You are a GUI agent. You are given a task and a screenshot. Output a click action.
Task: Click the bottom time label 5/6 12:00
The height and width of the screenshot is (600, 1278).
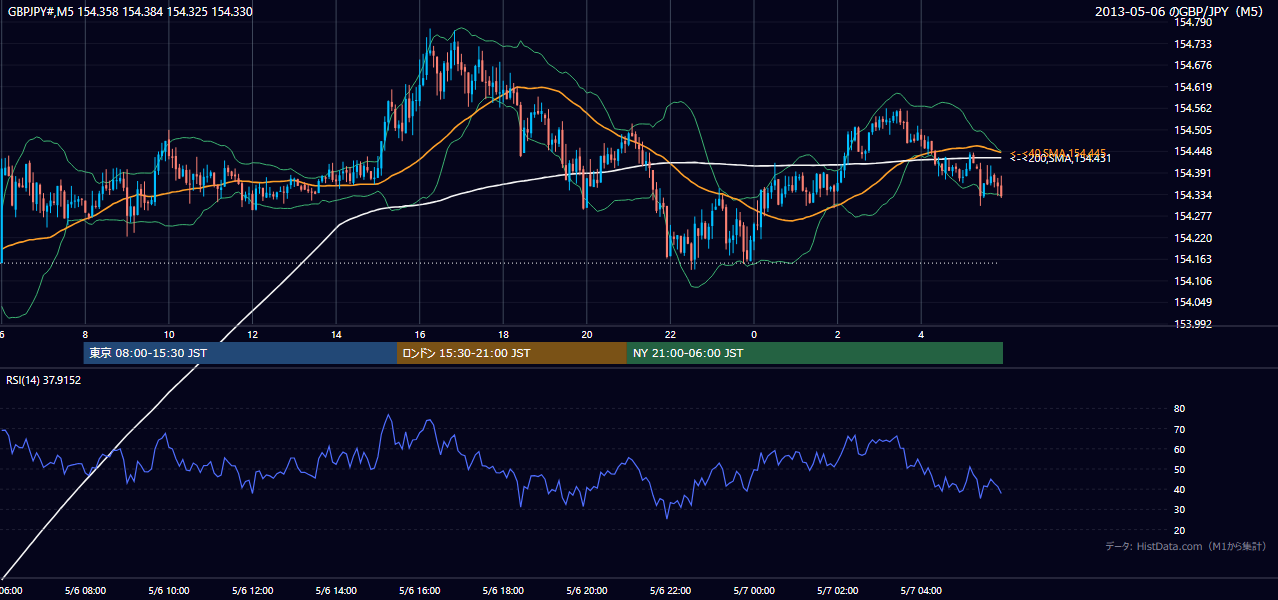(252, 591)
